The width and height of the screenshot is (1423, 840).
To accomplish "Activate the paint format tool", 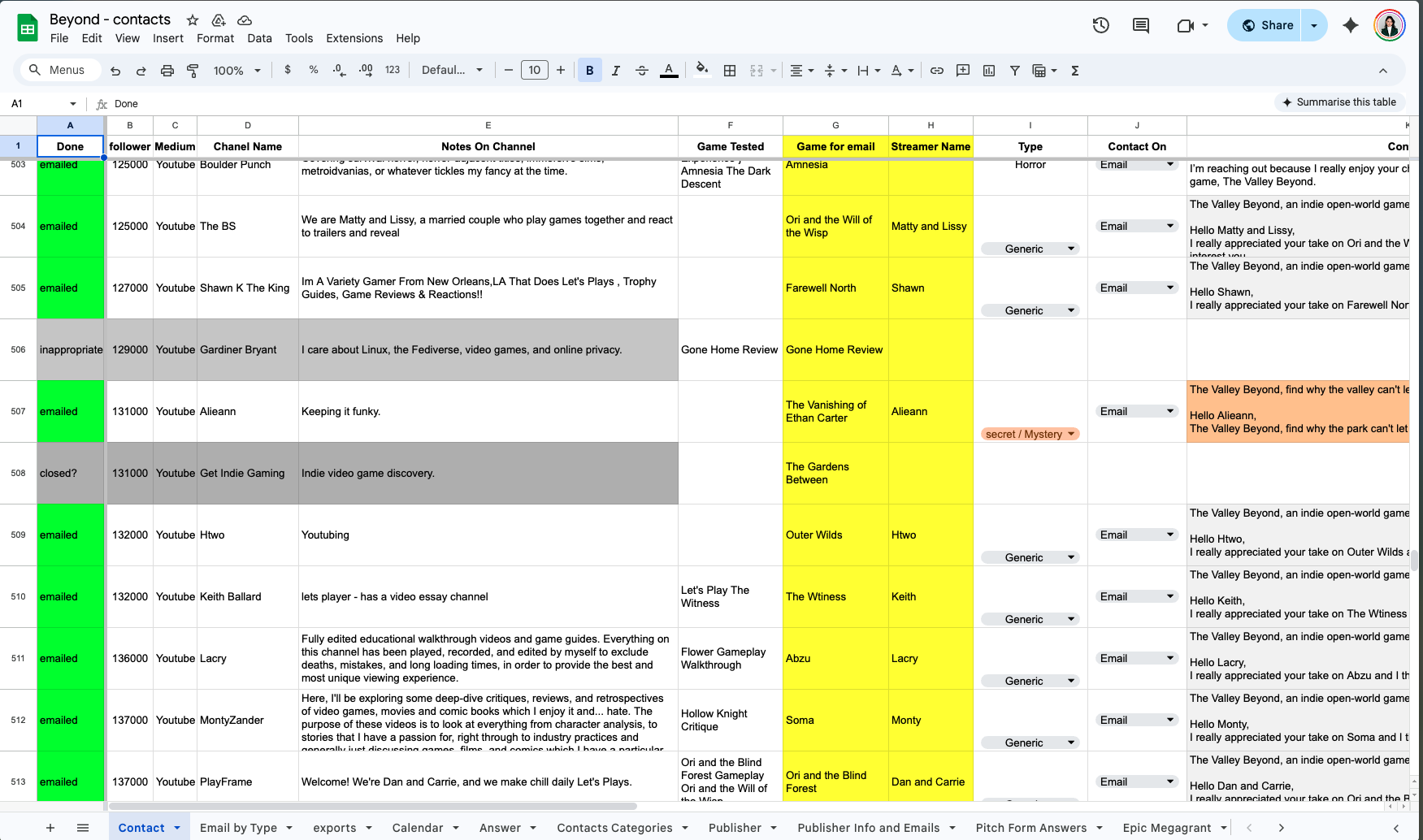I will 193,71.
